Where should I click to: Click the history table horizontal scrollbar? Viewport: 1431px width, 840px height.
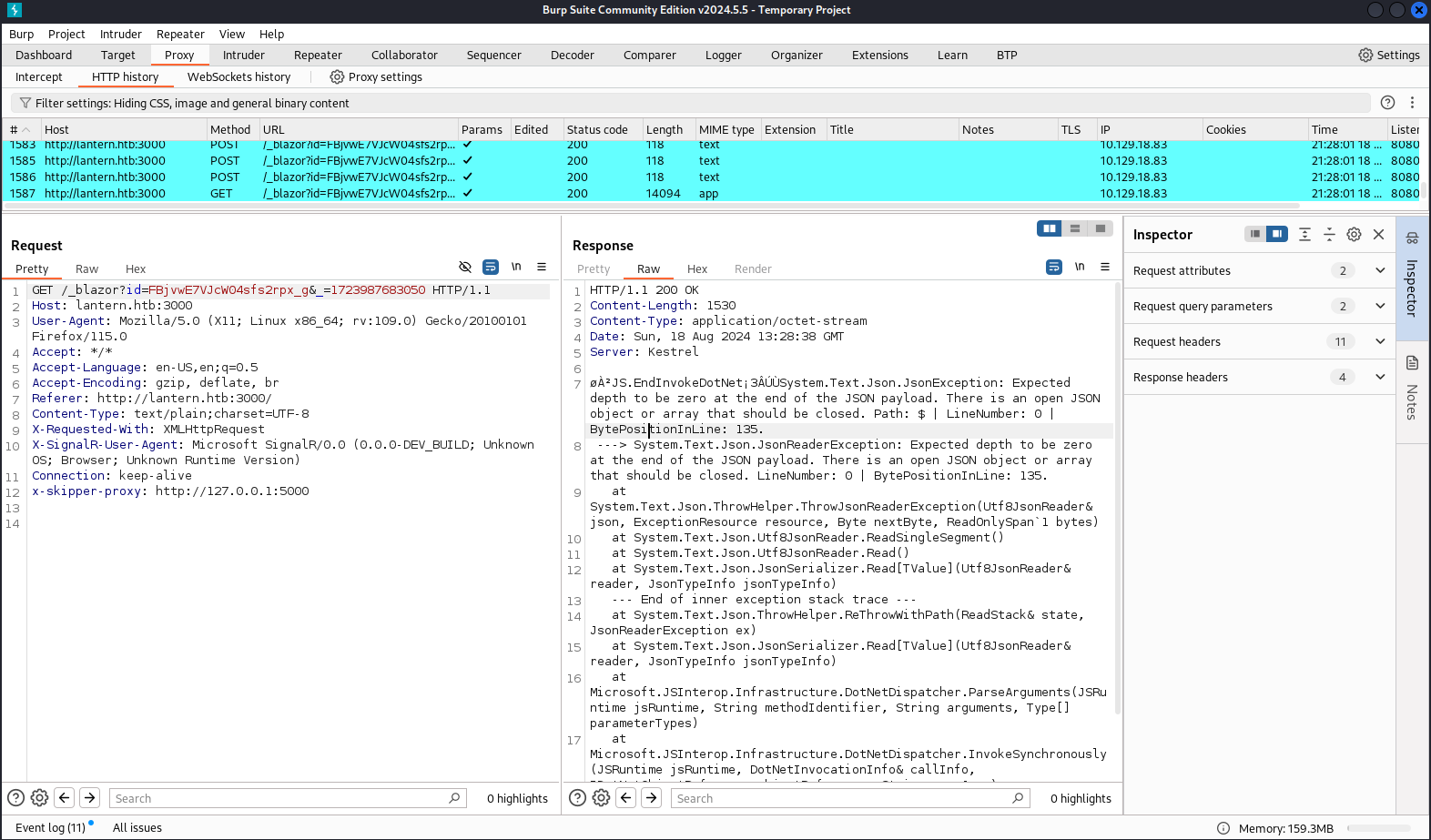click(x=651, y=206)
